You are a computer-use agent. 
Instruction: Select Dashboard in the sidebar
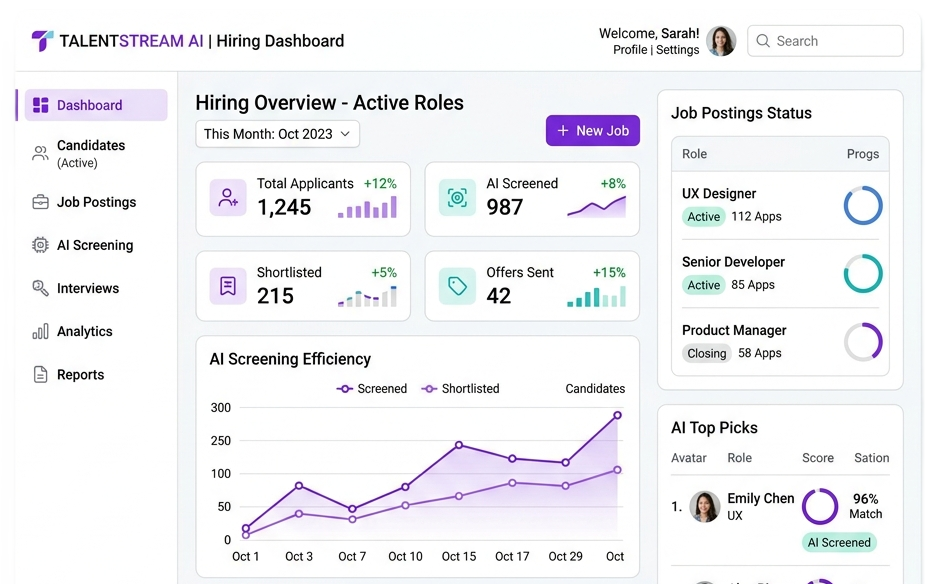[x=96, y=105]
